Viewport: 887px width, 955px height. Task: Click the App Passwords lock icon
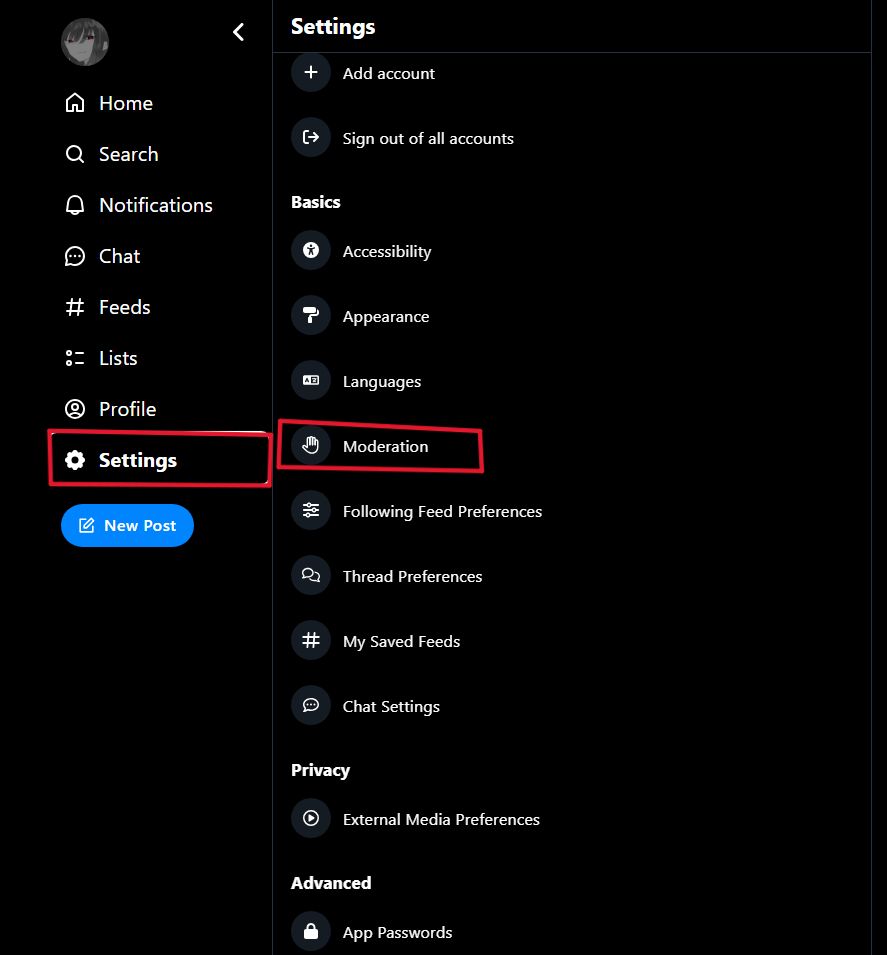pyautogui.click(x=311, y=932)
